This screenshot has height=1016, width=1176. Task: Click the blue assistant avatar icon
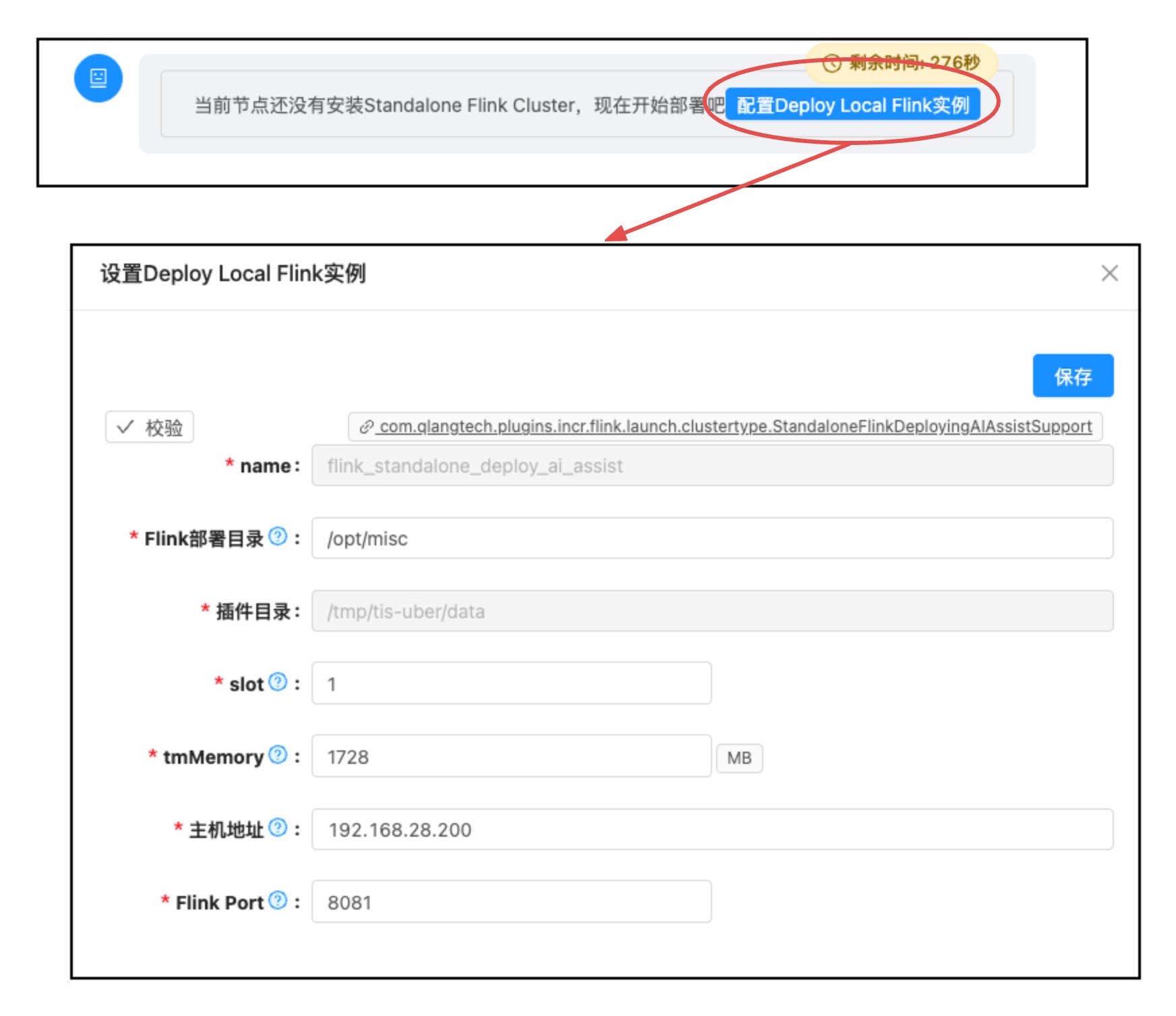point(98,78)
